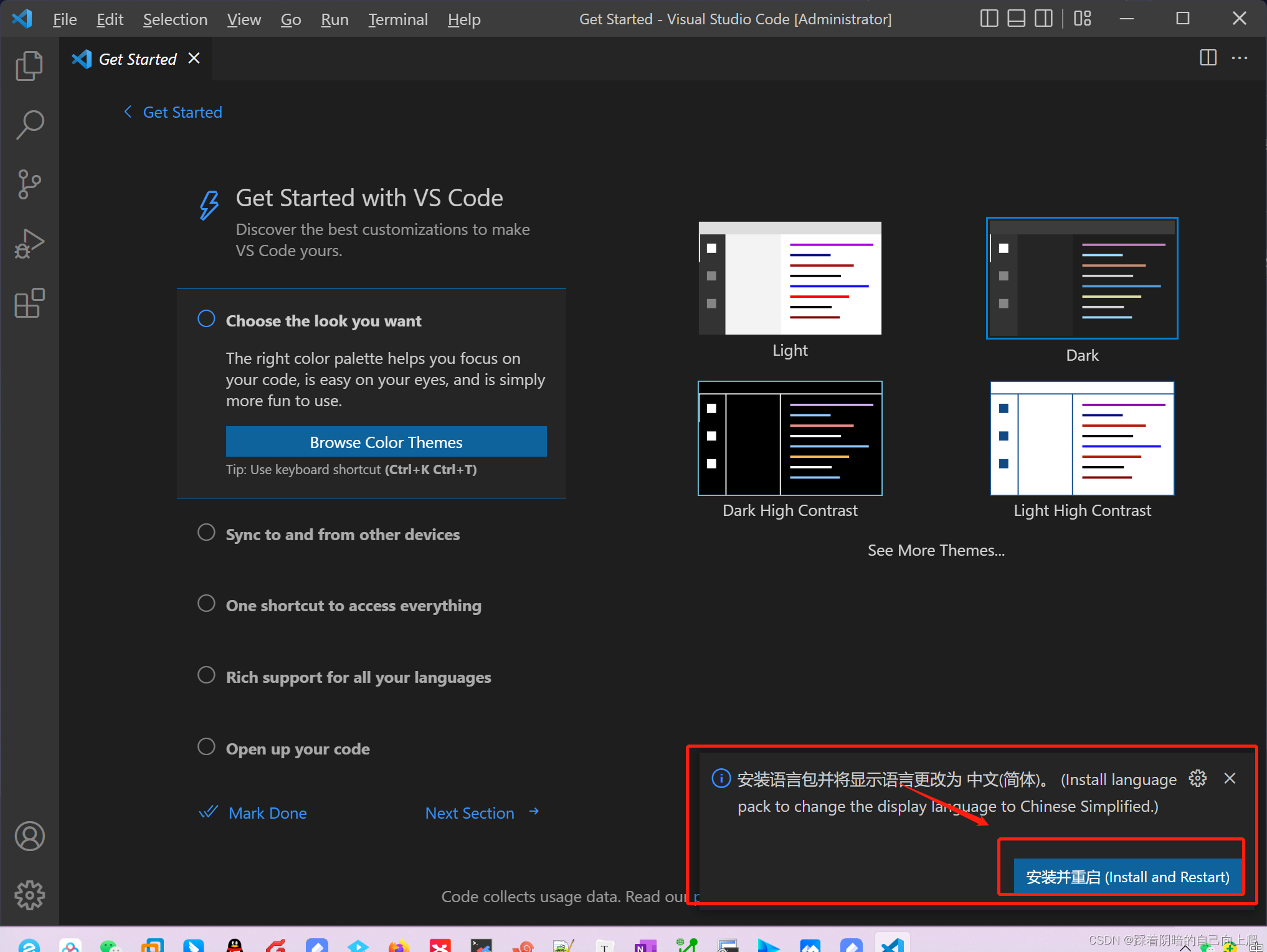Click the Install and Restart button
This screenshot has width=1267, height=952.
coord(1127,877)
